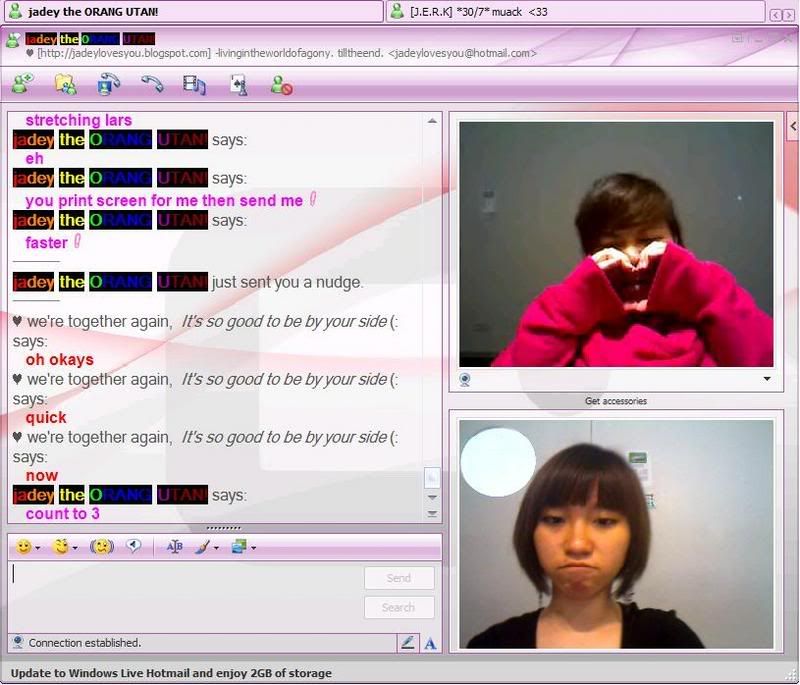Switch back to text mode with the A toggle
Viewport: 800px width, 685px height.
[429, 643]
